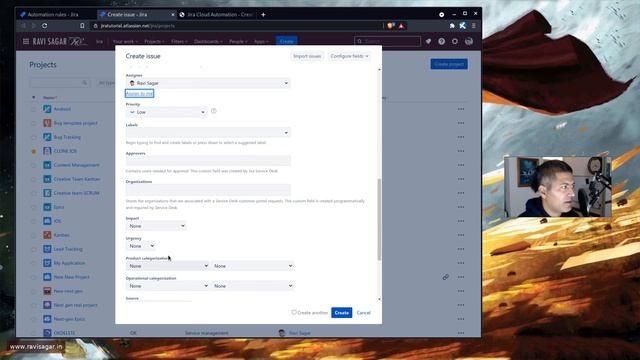Click the Import issues button
640x360 pixels.
[307, 56]
